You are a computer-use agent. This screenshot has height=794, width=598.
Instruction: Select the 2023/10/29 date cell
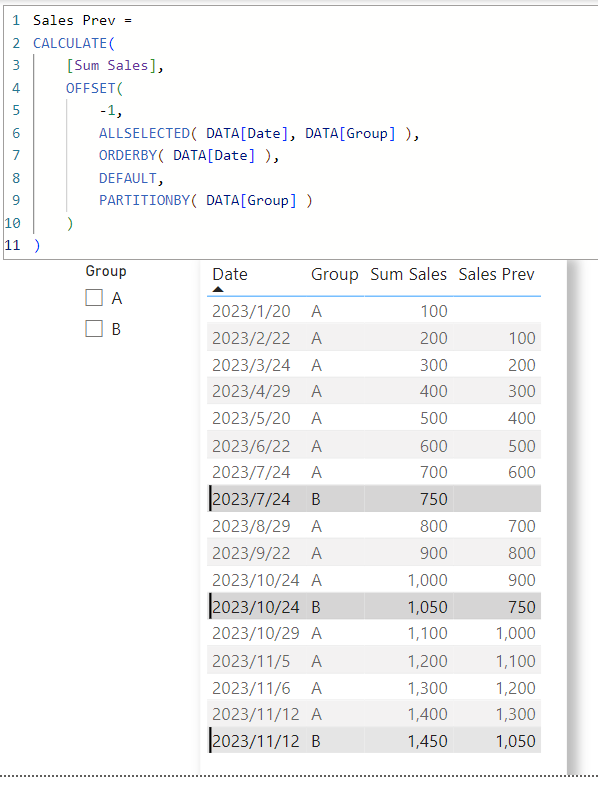point(256,633)
